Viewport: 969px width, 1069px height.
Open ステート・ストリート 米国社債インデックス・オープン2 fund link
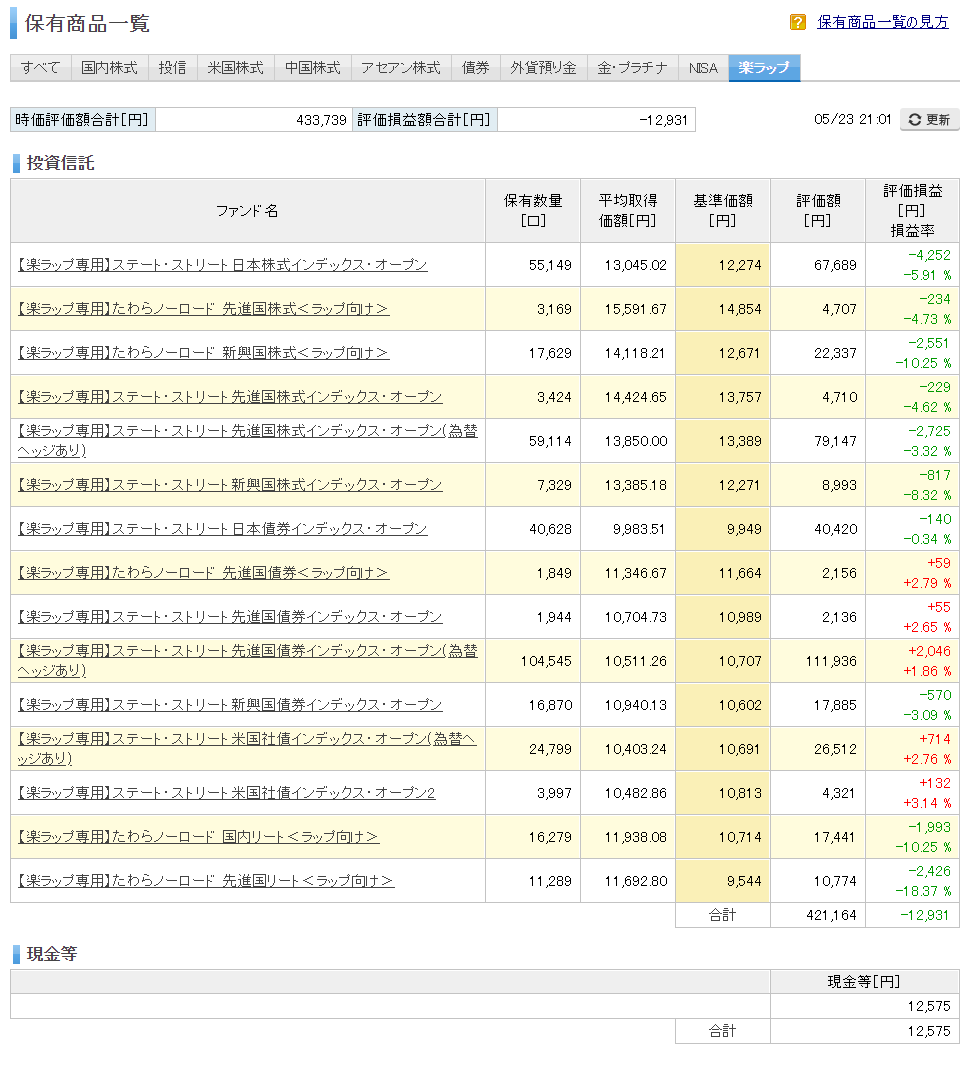pos(226,792)
